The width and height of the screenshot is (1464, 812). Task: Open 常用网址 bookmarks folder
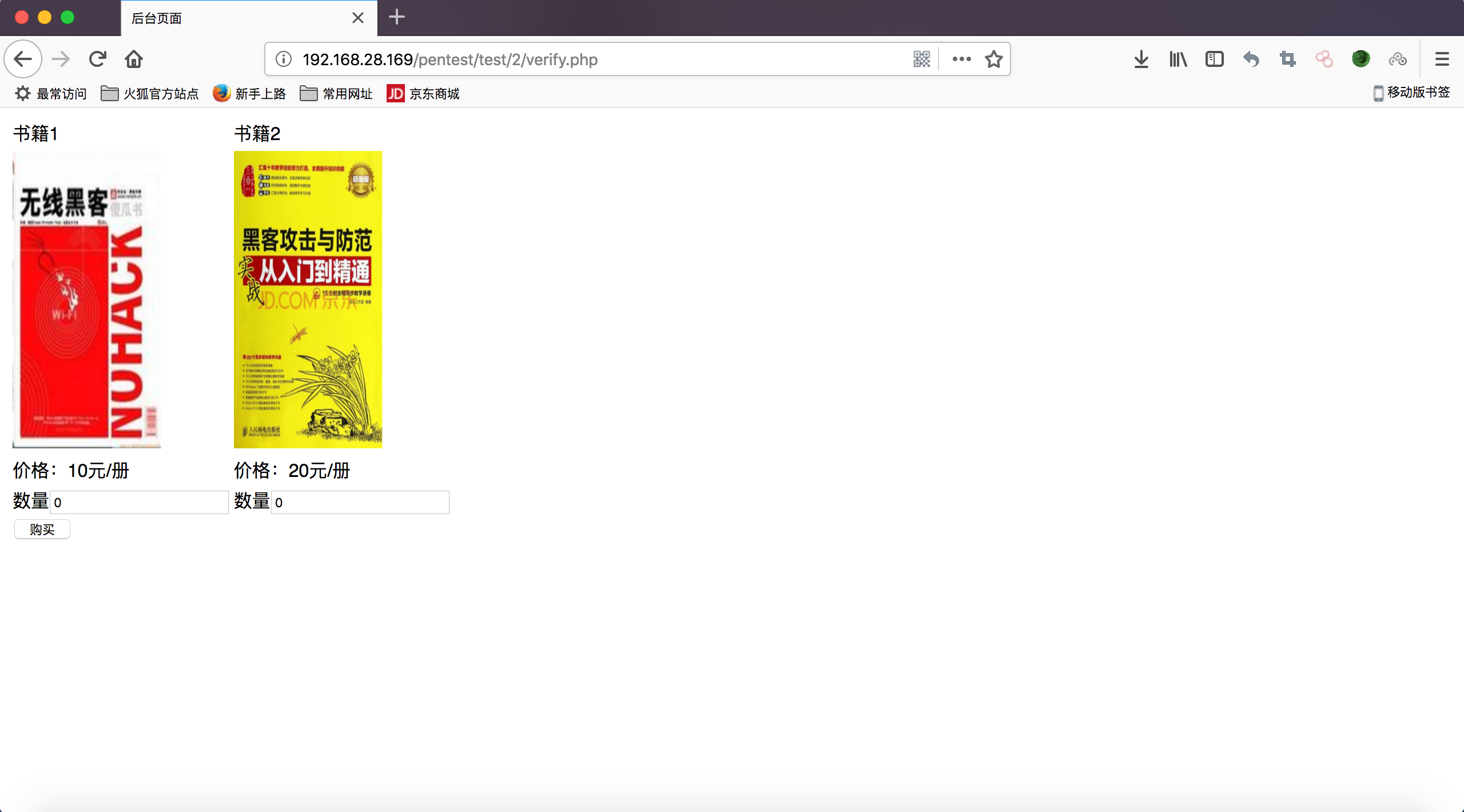(336, 93)
